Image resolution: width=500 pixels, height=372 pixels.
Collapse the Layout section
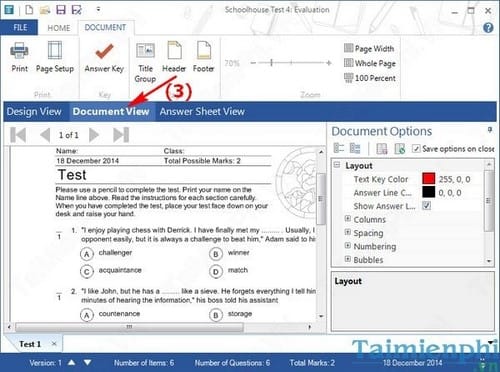tap(337, 165)
